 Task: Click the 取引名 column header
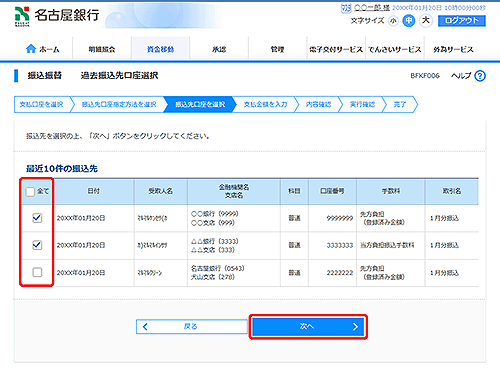coord(452,191)
